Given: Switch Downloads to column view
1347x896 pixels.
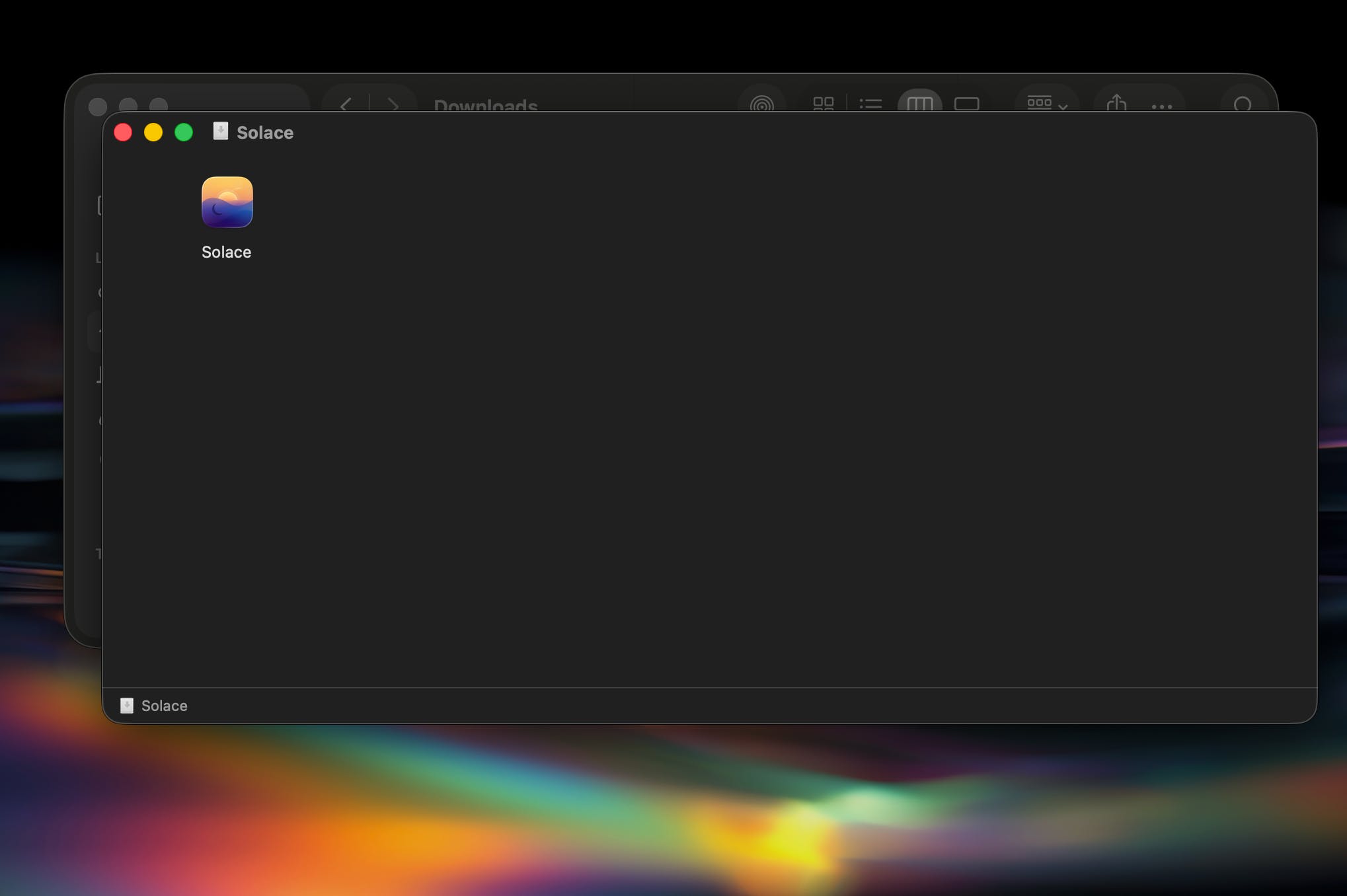Looking at the screenshot, I should pyautogui.click(x=919, y=104).
